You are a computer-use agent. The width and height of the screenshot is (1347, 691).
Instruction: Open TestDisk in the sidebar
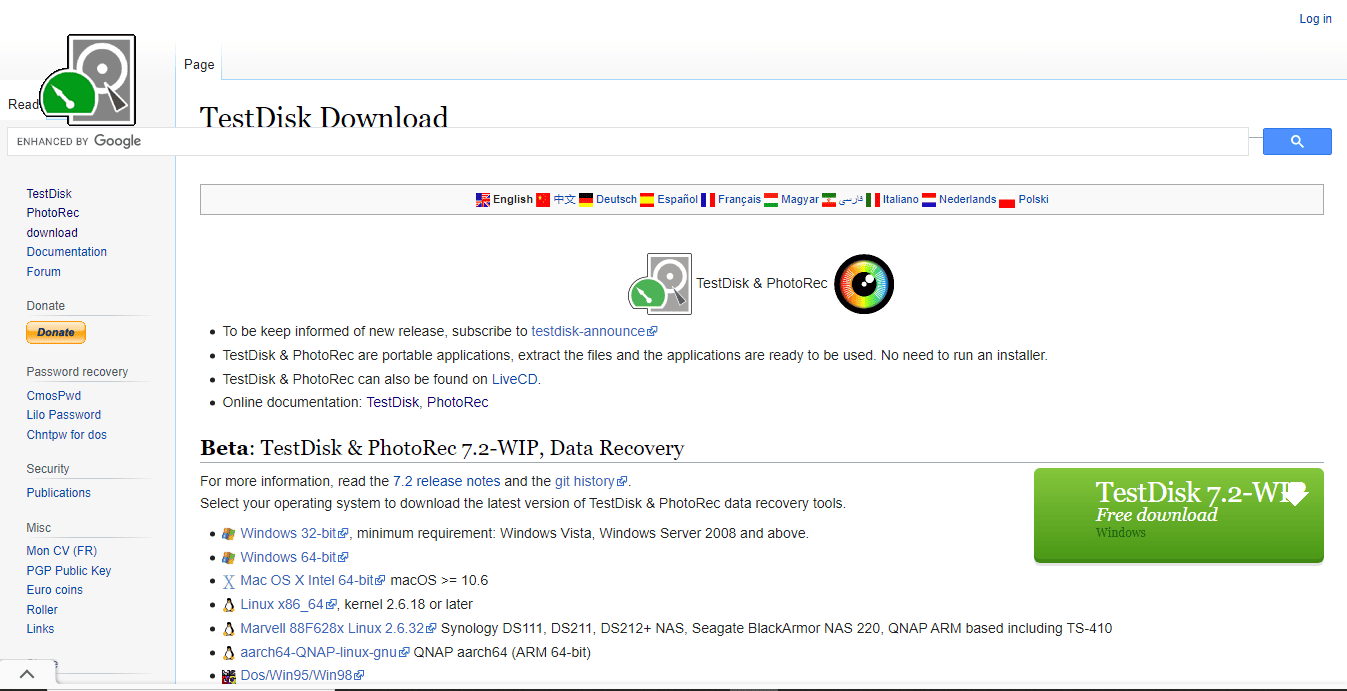pos(49,194)
